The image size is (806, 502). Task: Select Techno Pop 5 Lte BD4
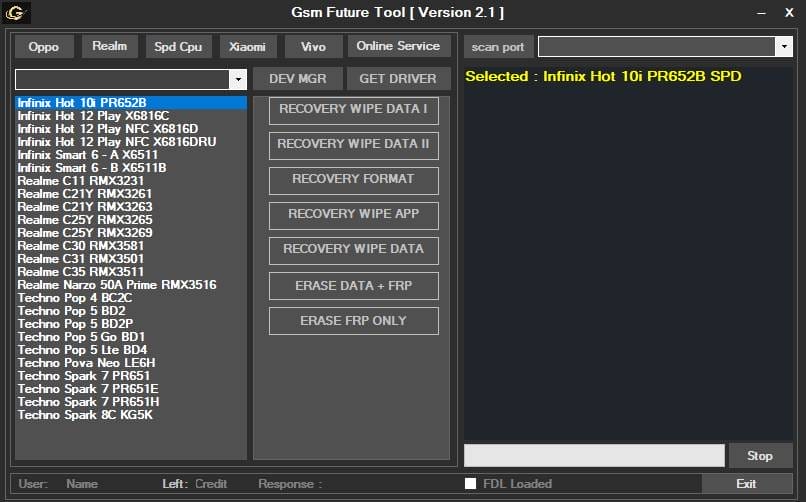(131, 350)
